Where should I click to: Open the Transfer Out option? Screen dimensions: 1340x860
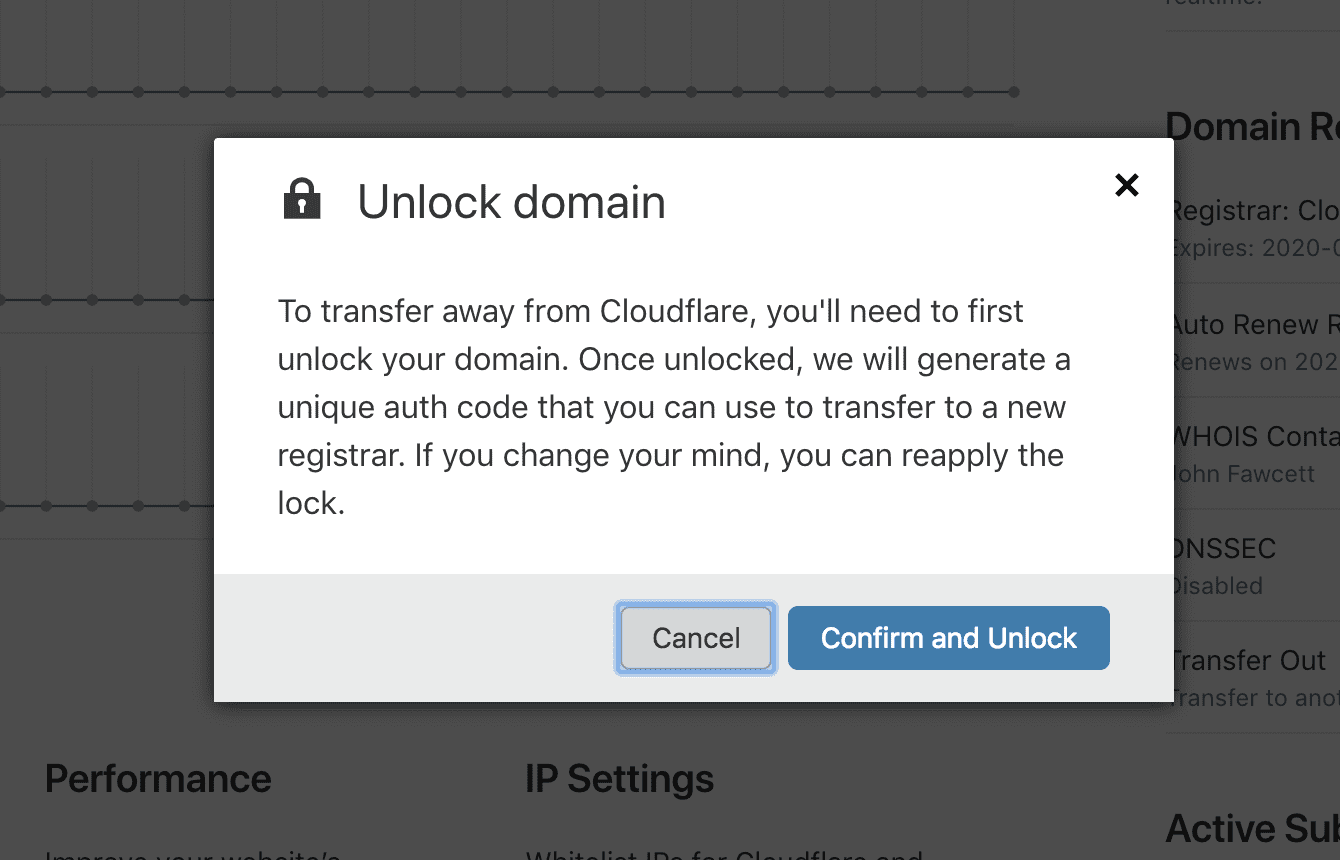pos(1253,677)
